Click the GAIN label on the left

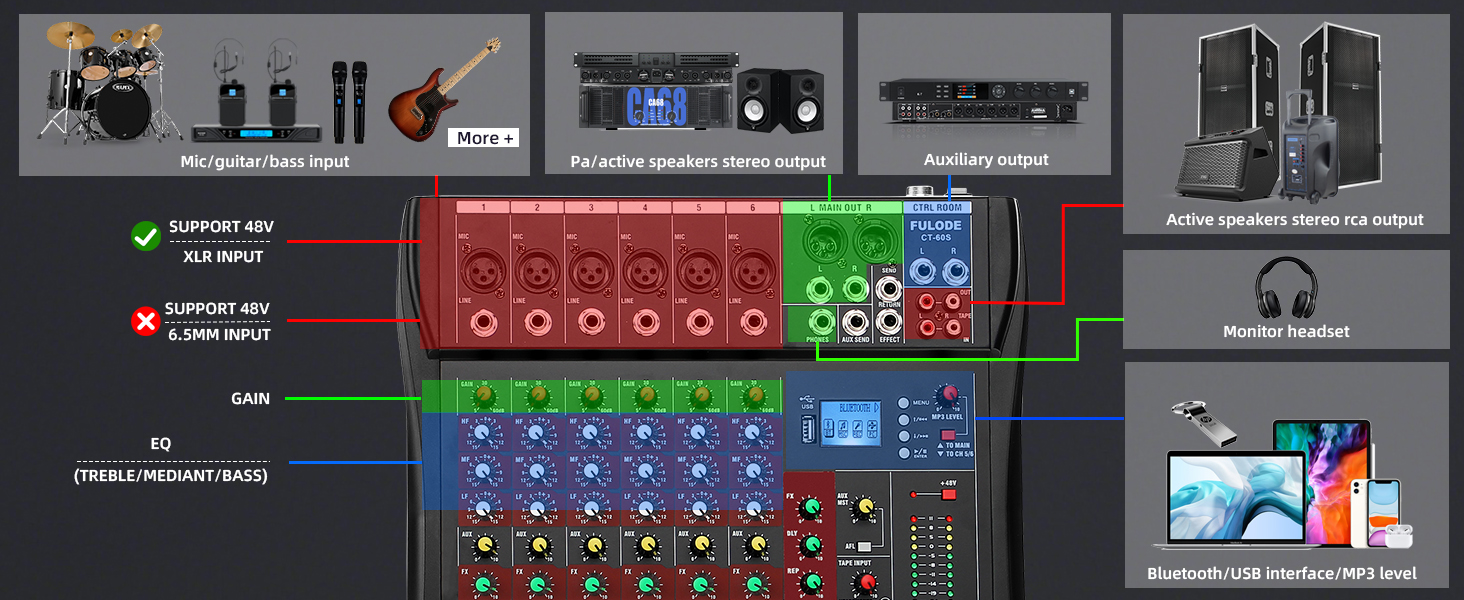(x=250, y=398)
